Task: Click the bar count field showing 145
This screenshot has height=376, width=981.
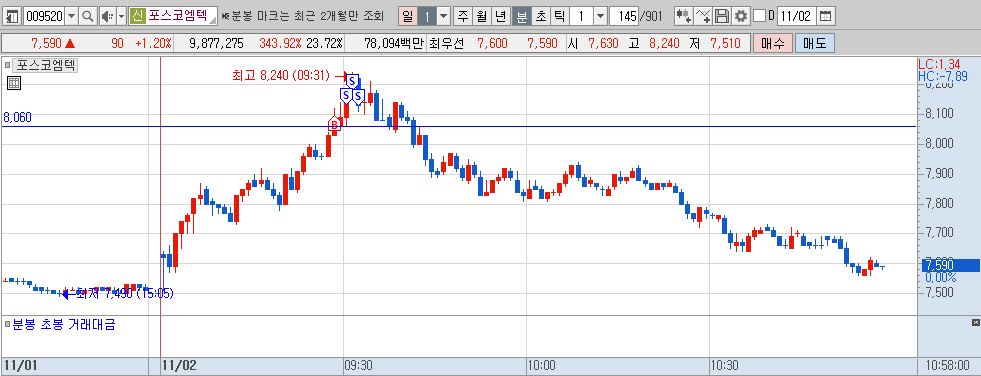Action: pyautogui.click(x=624, y=16)
